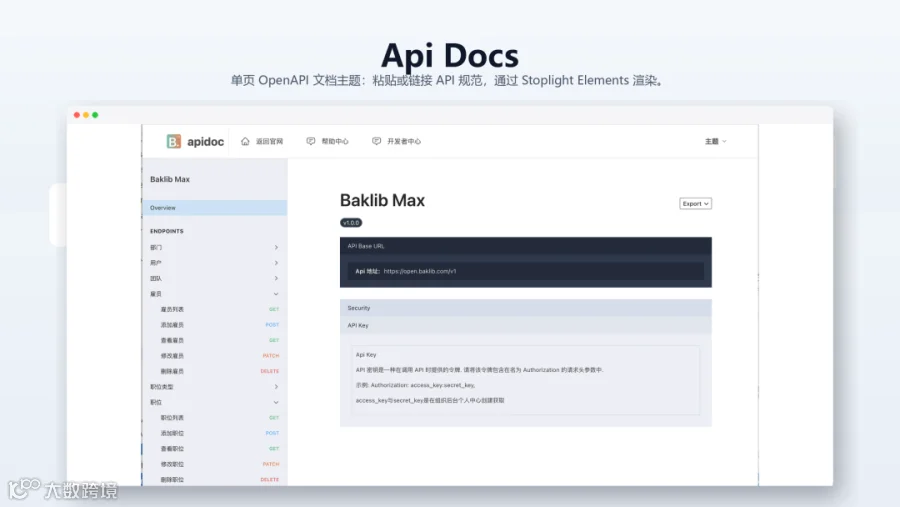Viewport: 900px width, 507px height.
Task: Click the ENDPOINTS section label
Action: tap(167, 231)
